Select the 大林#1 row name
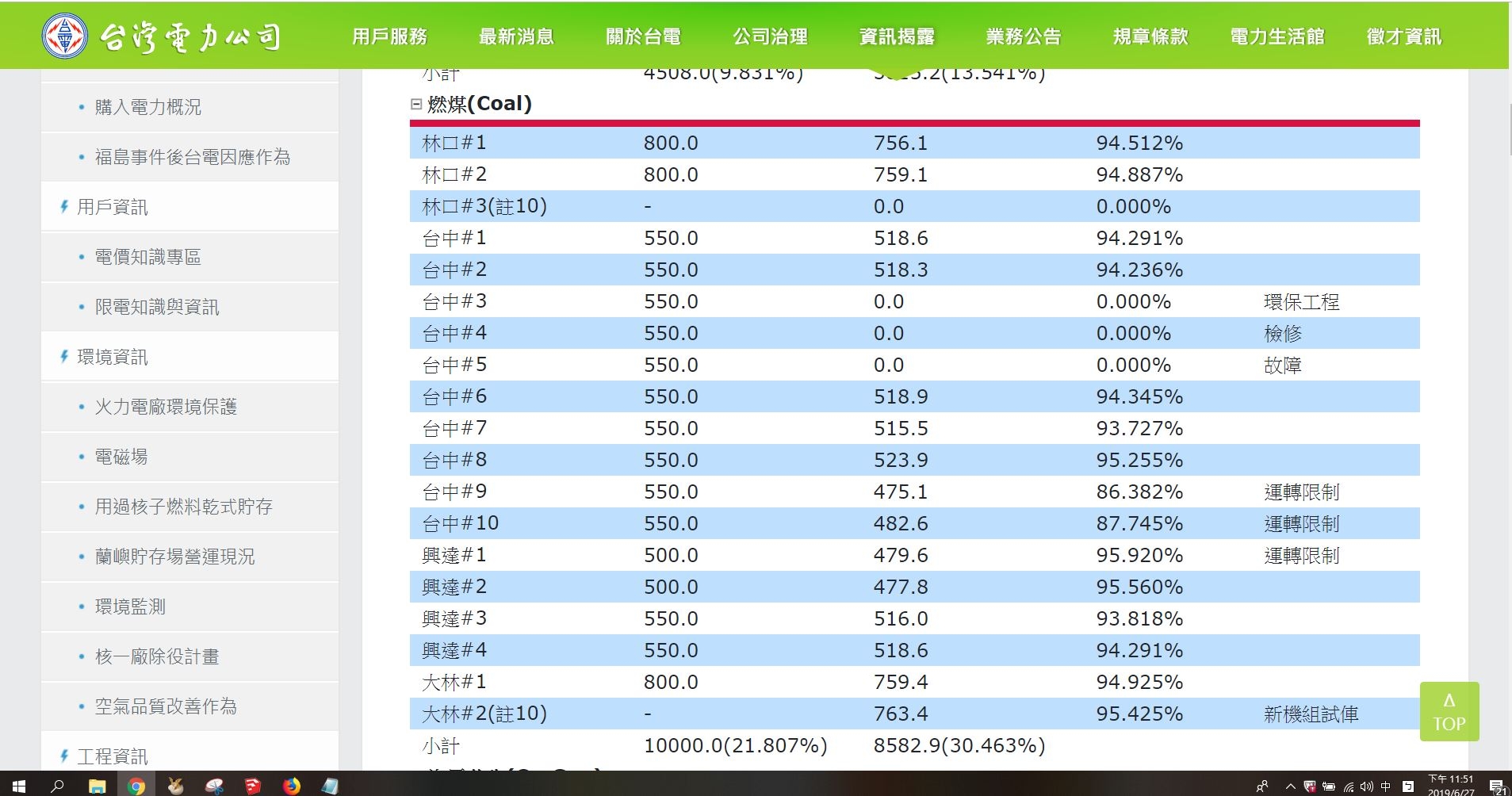The height and width of the screenshot is (796, 1512). [x=454, y=682]
